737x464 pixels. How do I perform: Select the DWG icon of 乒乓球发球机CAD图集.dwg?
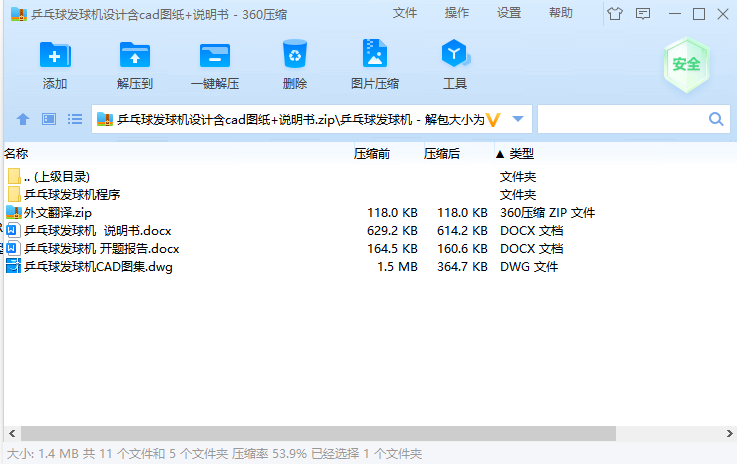(13, 266)
